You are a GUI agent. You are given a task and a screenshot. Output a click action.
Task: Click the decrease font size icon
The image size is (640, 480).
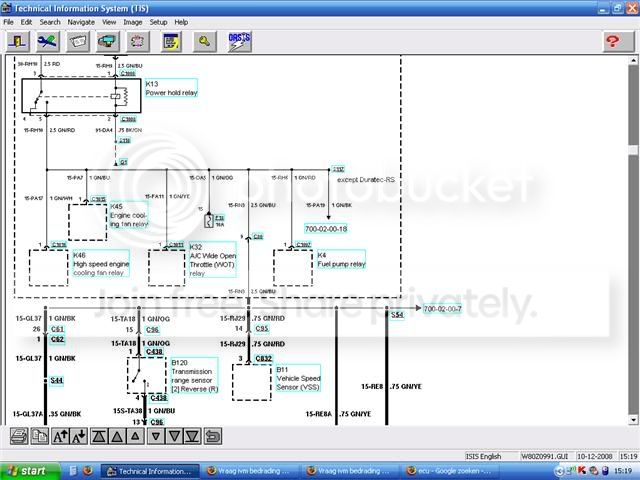point(79,436)
